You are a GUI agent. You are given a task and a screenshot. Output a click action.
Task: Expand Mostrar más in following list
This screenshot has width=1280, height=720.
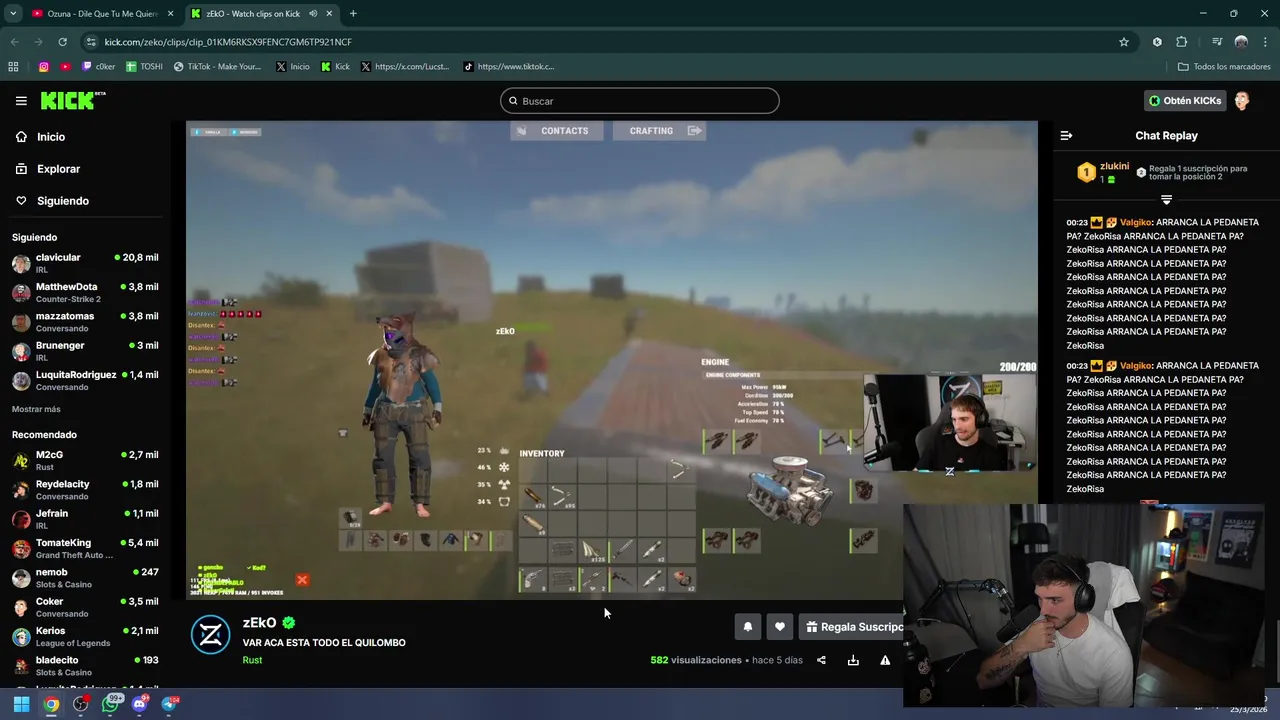(36, 409)
